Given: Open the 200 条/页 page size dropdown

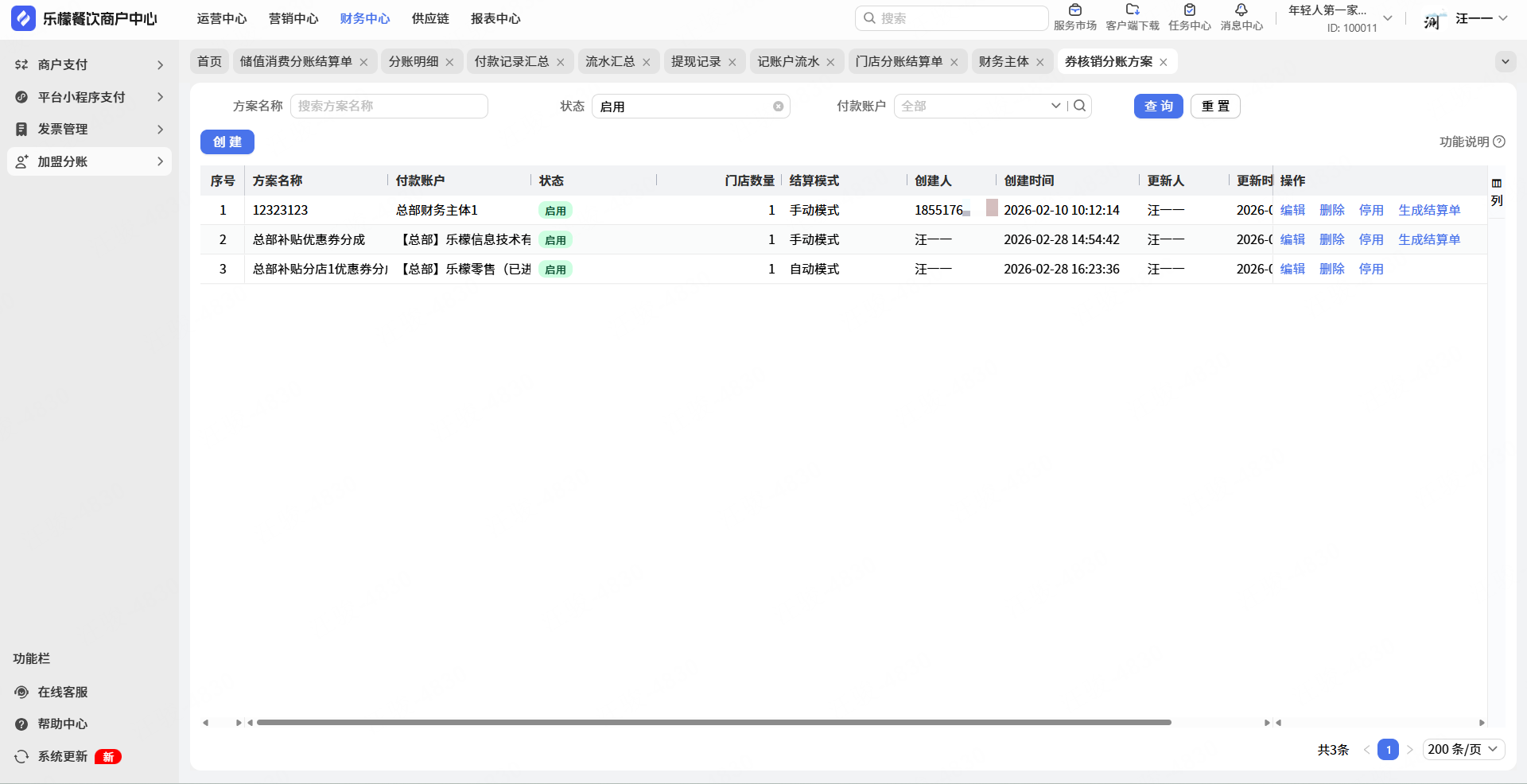Looking at the screenshot, I should pyautogui.click(x=1463, y=749).
